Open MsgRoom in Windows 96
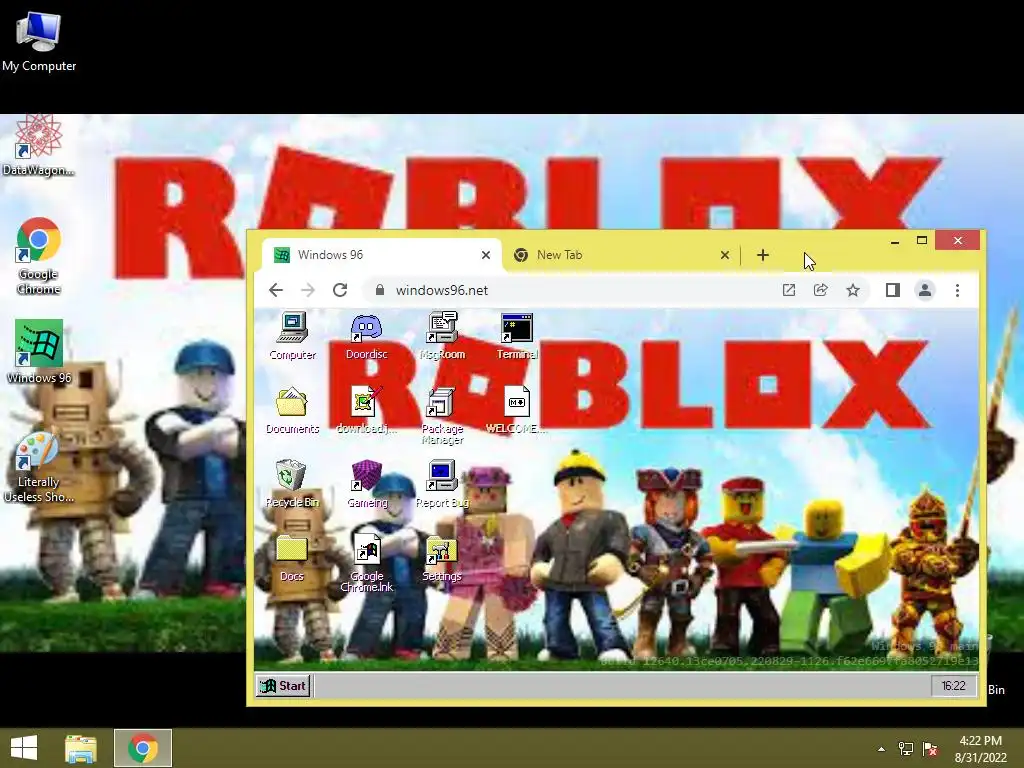 (x=442, y=336)
